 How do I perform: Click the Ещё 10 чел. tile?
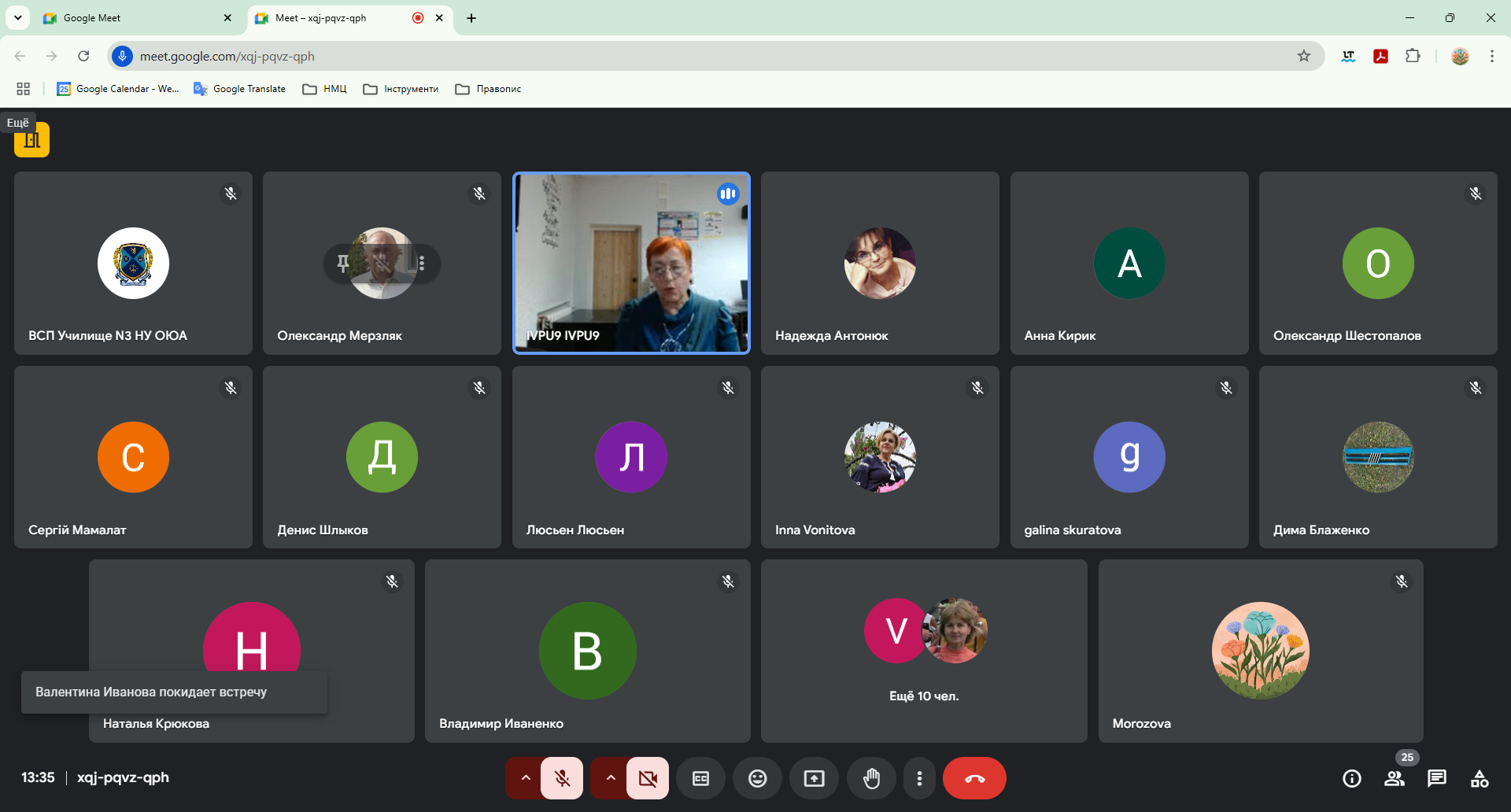[x=924, y=651]
